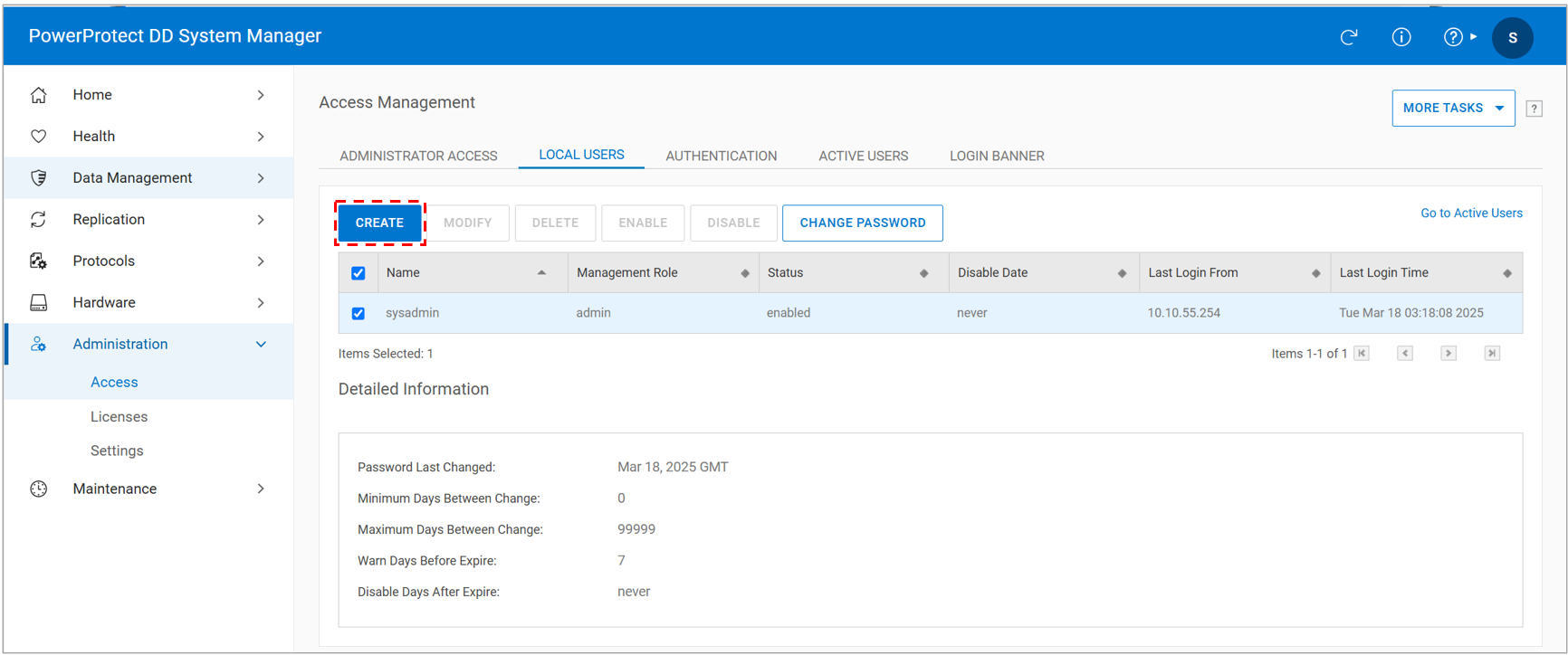Screen dimensions: 1568x655
Task: Open Settings under Administration
Action: (x=117, y=451)
